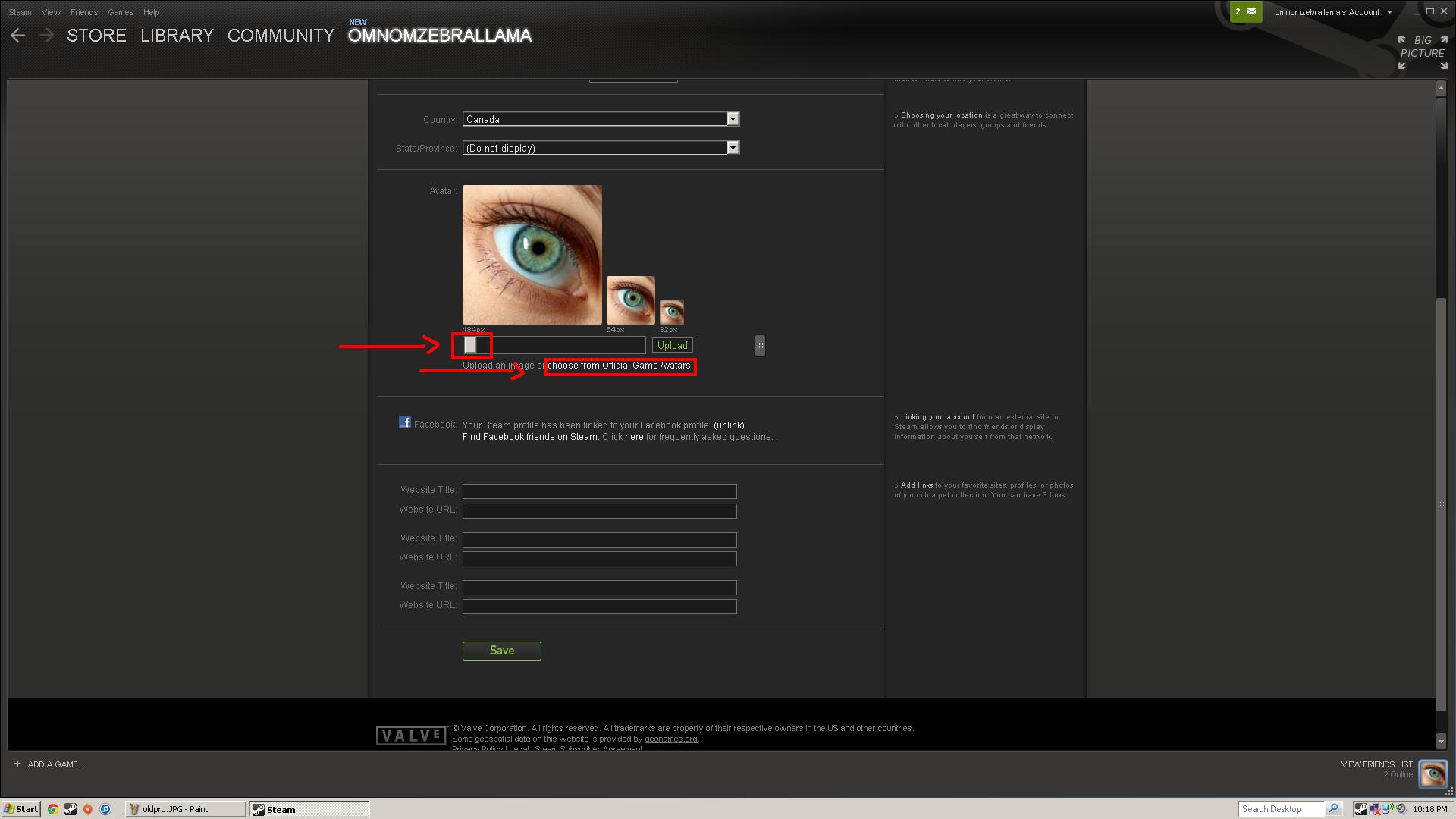Click the Steam icon in system tray
The image size is (1456, 819).
tap(1360, 809)
